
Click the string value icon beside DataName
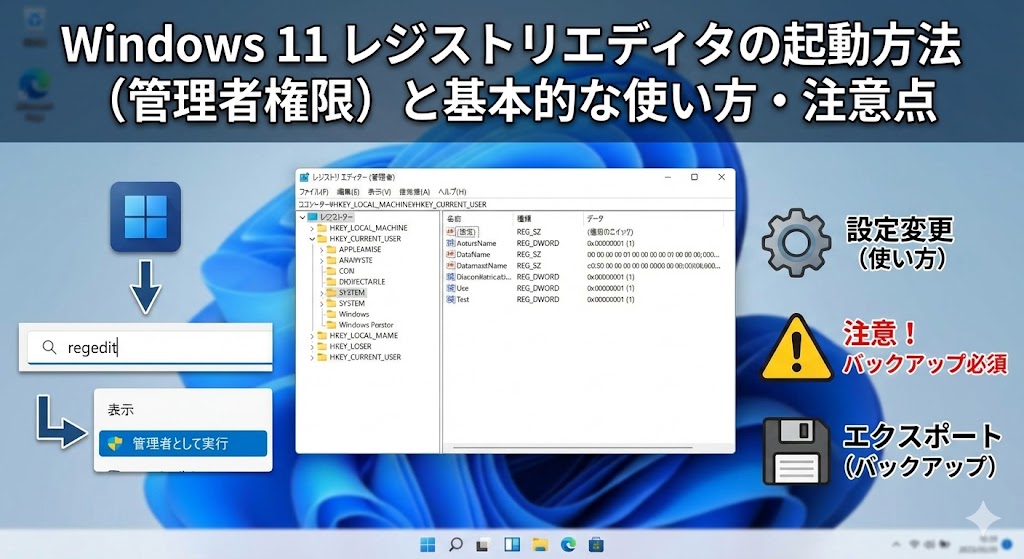pyautogui.click(x=451, y=254)
